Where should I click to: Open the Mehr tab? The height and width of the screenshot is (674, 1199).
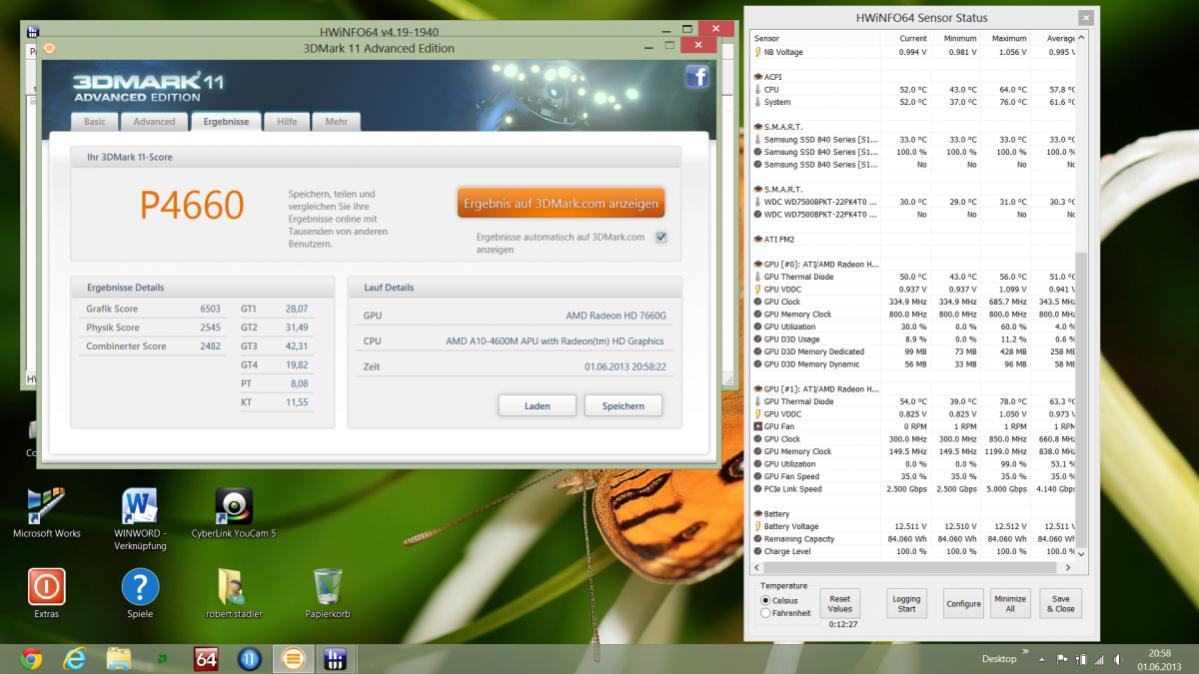click(x=336, y=122)
